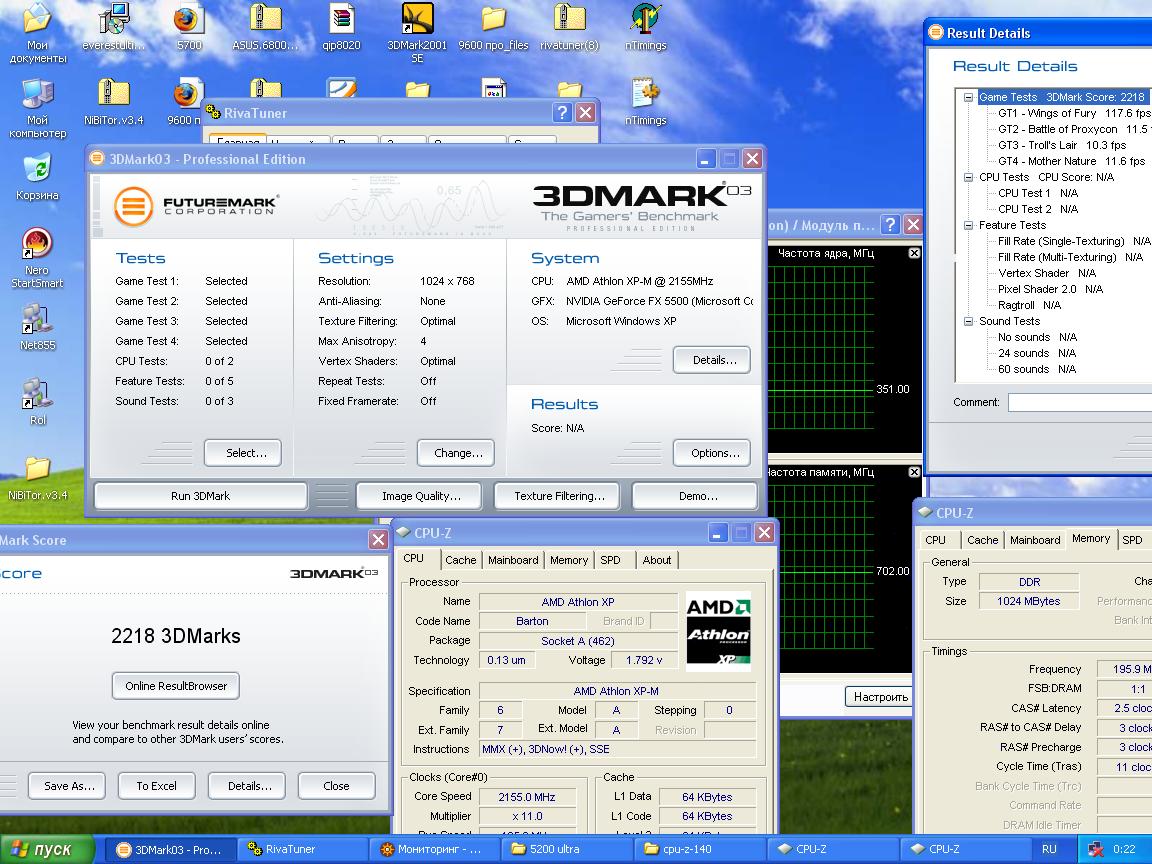Open the NiBiTor.v3.4 folder icon
The height and width of the screenshot is (864, 1152).
37,478
